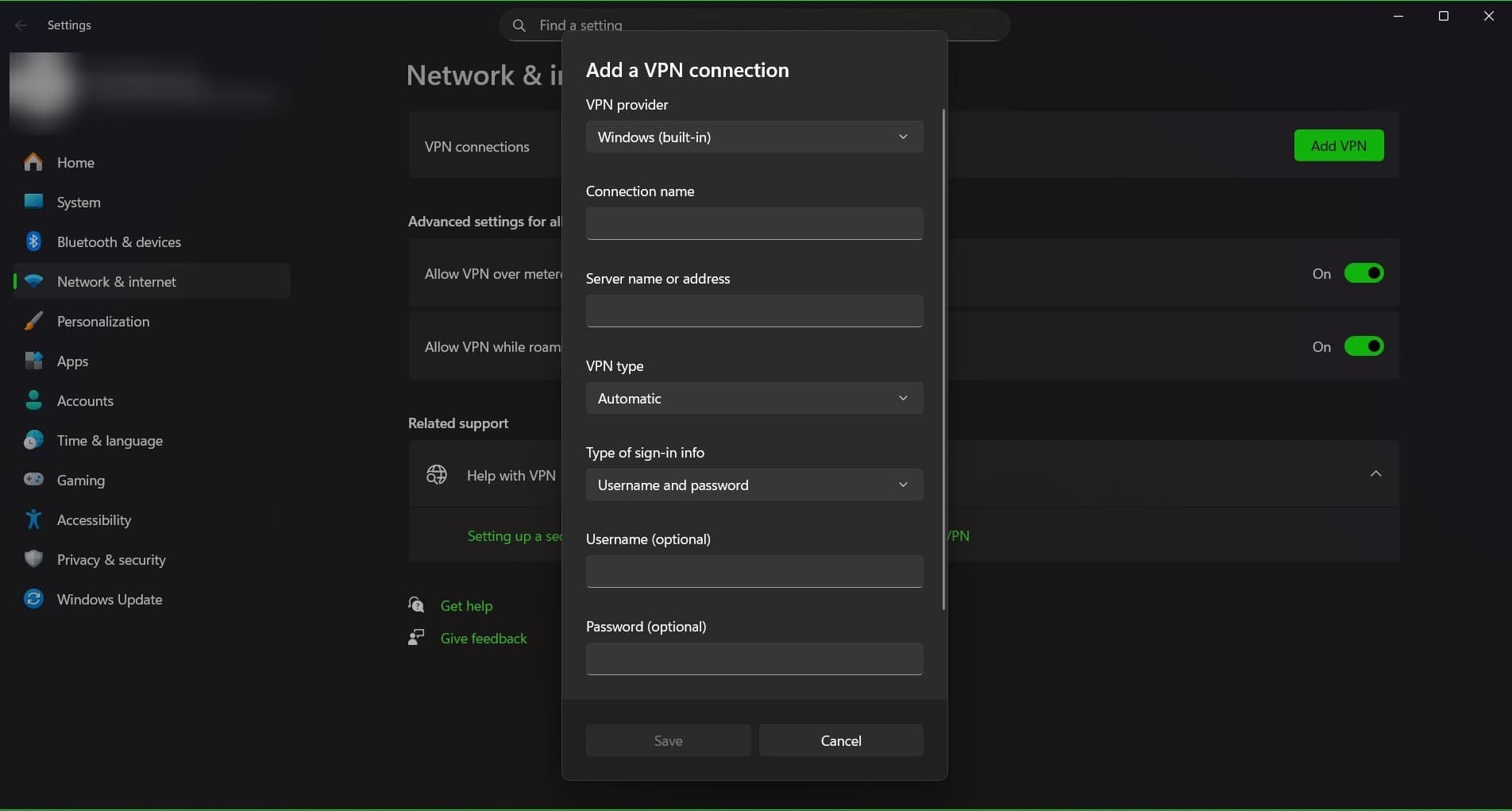
Task: Click the Accessibility person icon
Action: pyautogui.click(x=33, y=519)
